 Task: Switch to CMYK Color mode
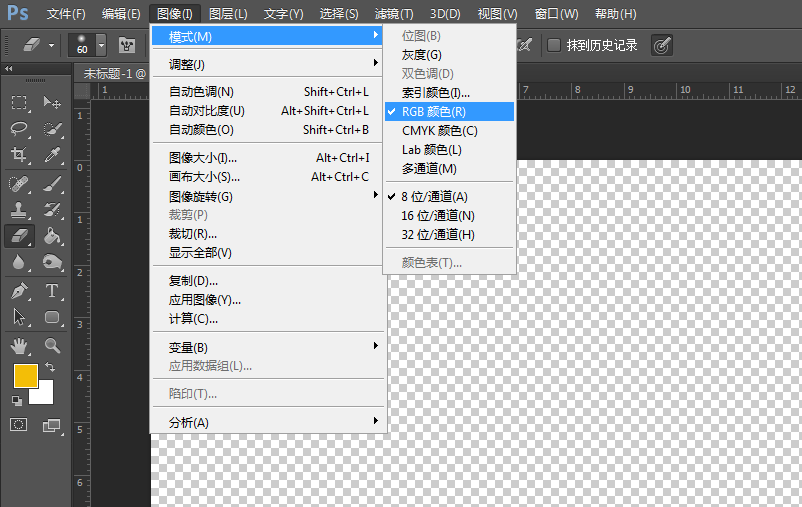449,130
